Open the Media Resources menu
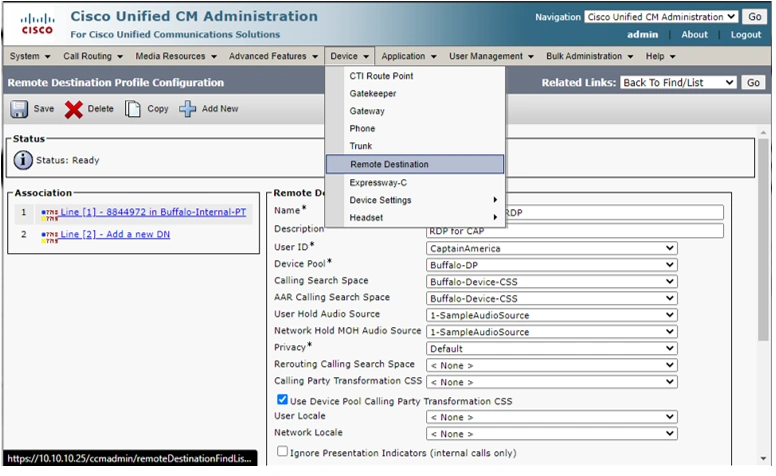The height and width of the screenshot is (476, 776). click(176, 56)
